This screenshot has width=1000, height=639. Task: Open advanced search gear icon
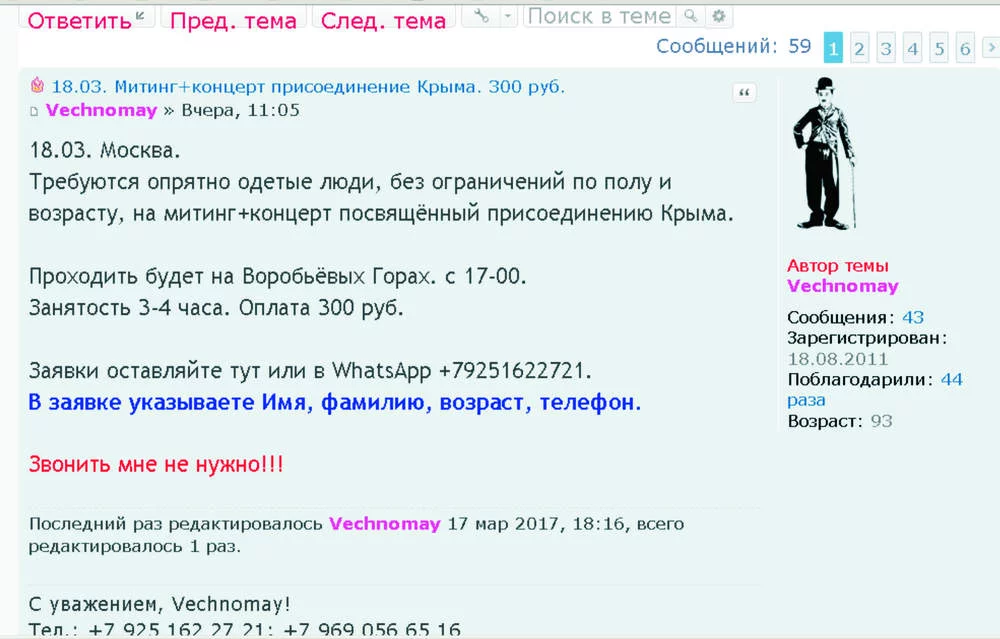point(719,16)
